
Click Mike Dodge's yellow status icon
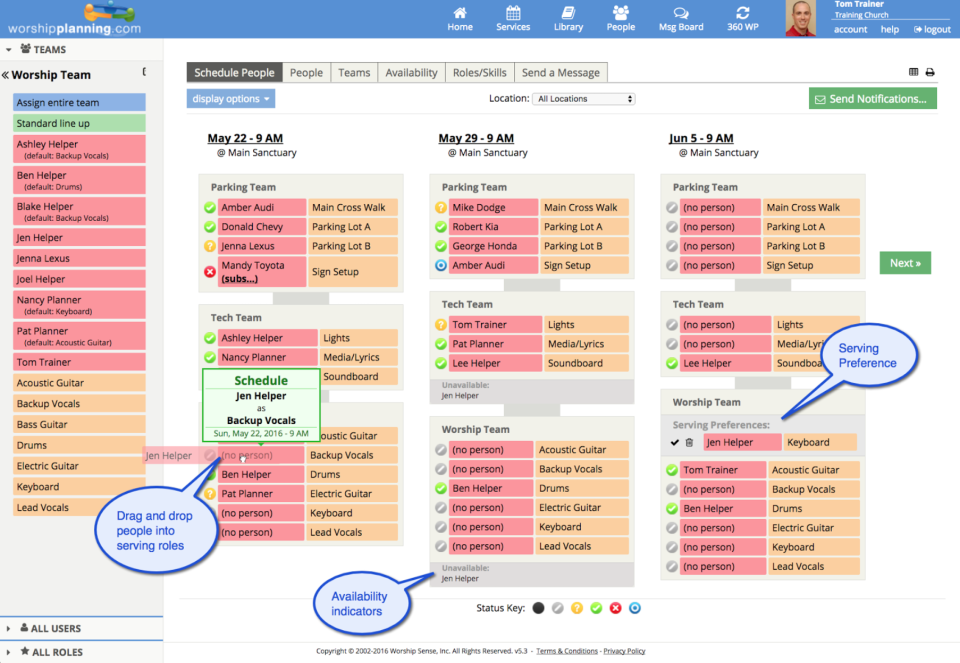pos(440,208)
